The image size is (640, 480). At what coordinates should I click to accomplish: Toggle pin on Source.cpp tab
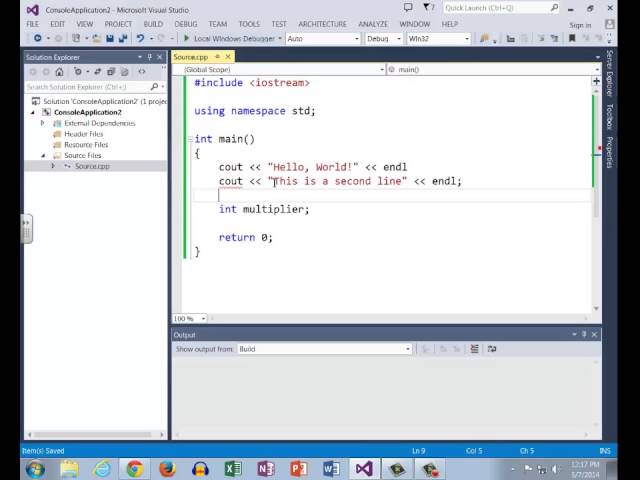tap(218, 57)
